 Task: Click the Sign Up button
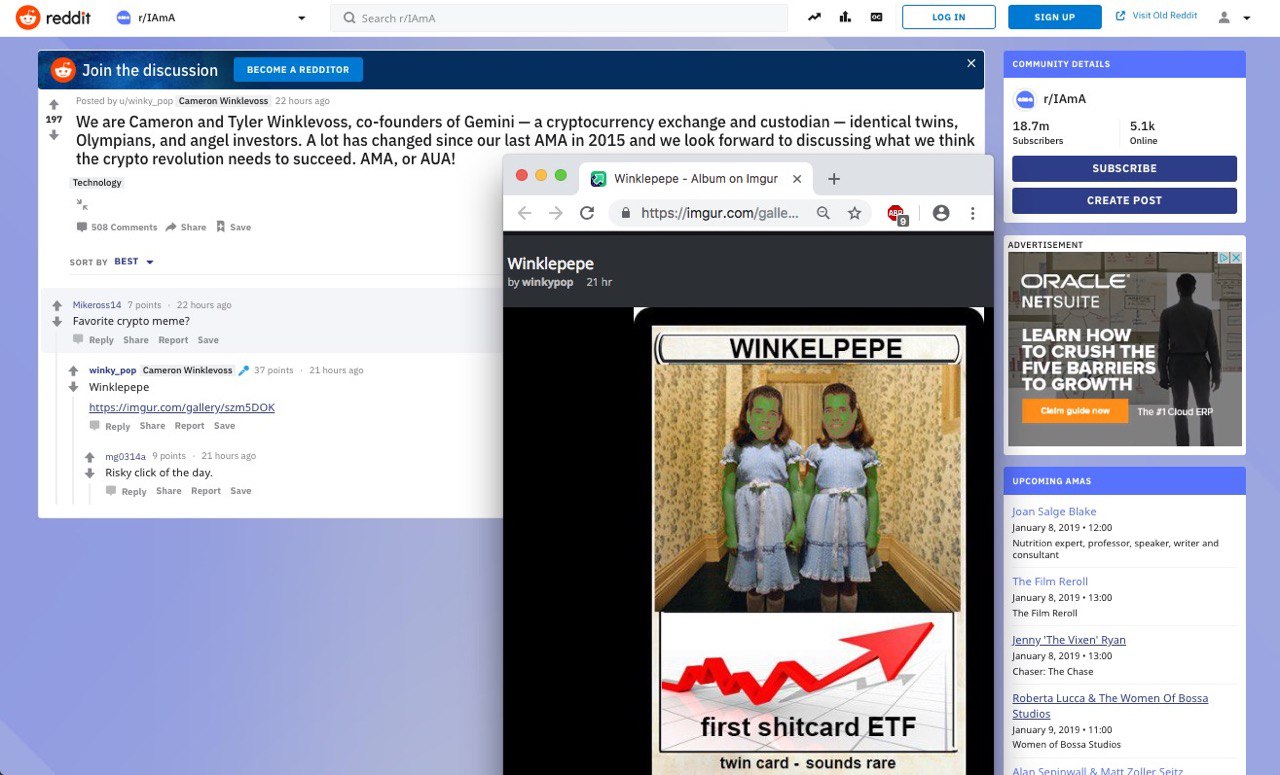[1055, 17]
